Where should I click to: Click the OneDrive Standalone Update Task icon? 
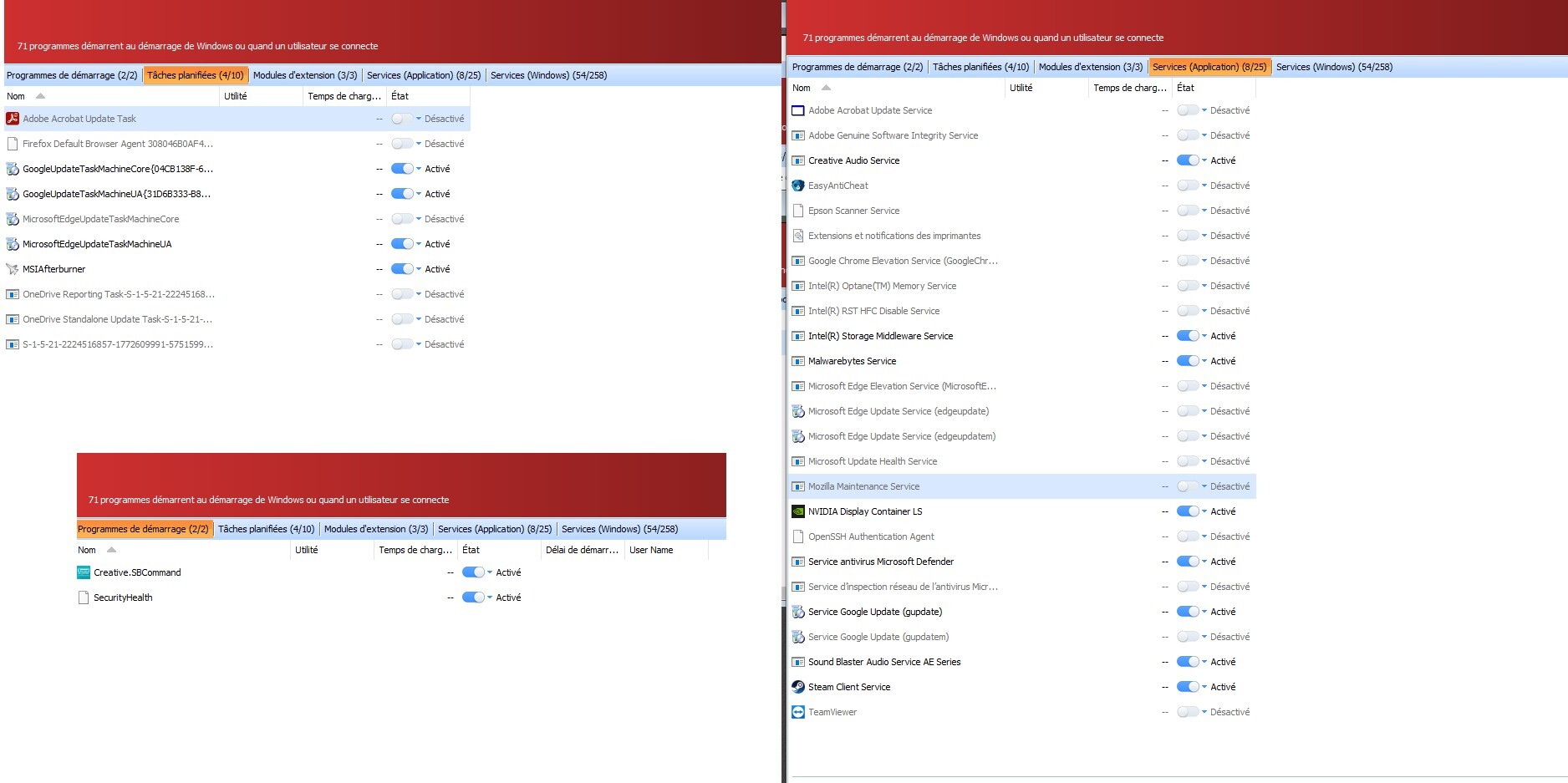(13, 319)
